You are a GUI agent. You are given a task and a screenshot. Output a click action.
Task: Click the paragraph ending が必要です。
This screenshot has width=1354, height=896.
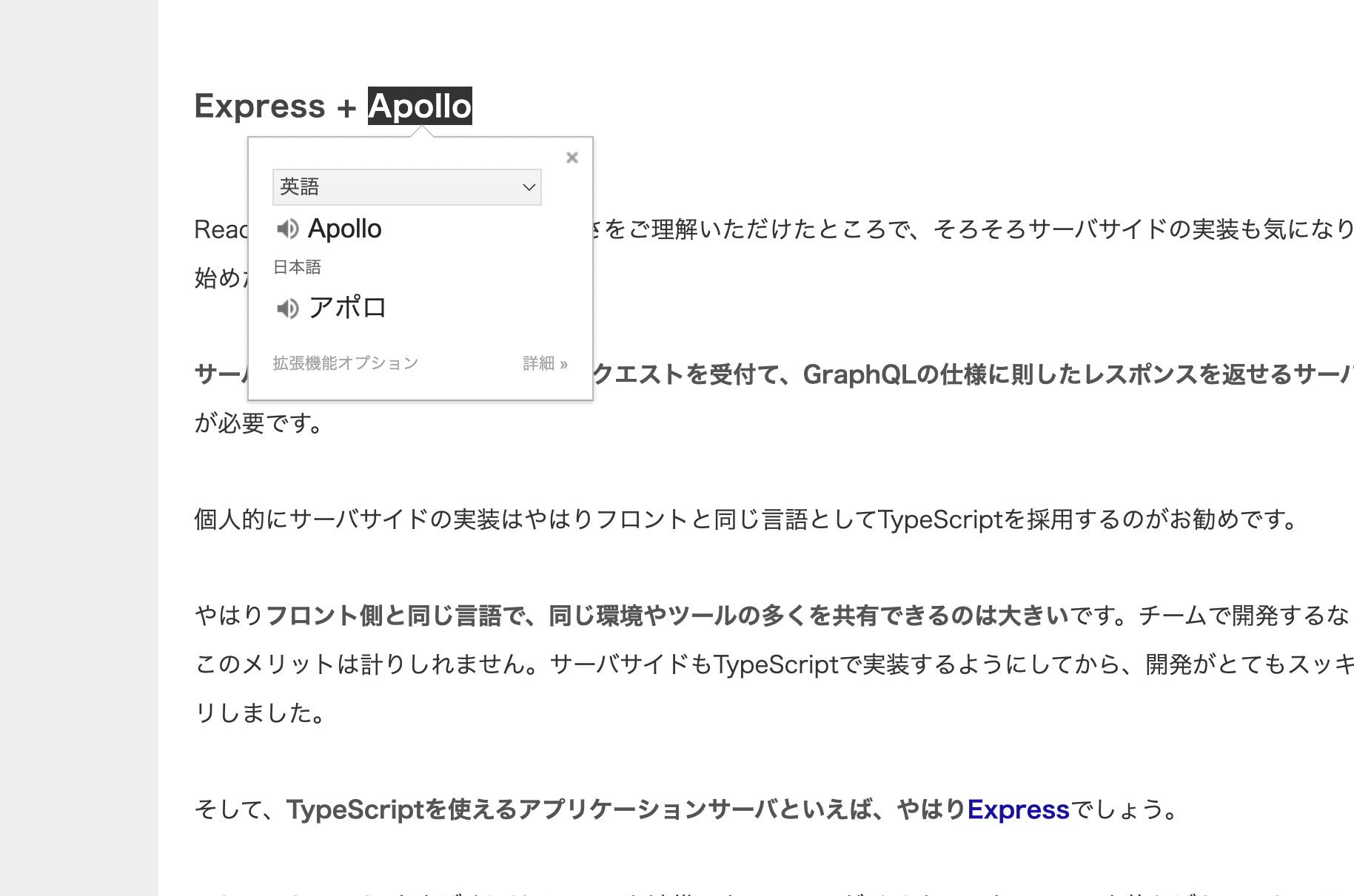click(x=259, y=423)
